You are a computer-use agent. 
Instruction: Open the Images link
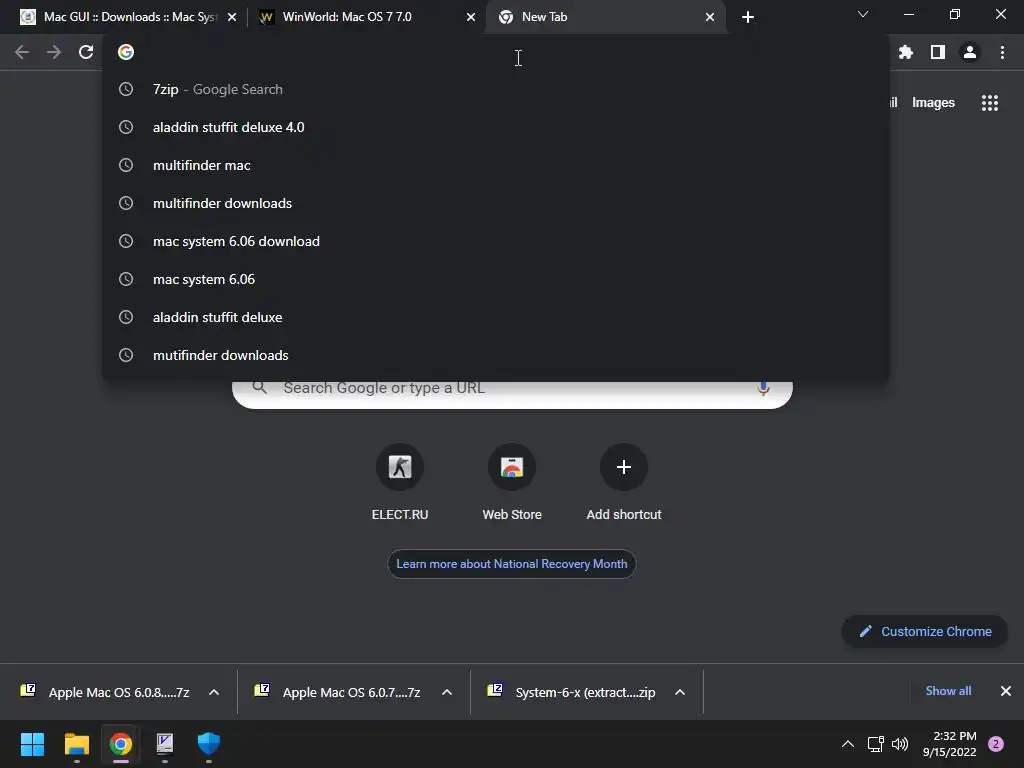click(933, 103)
